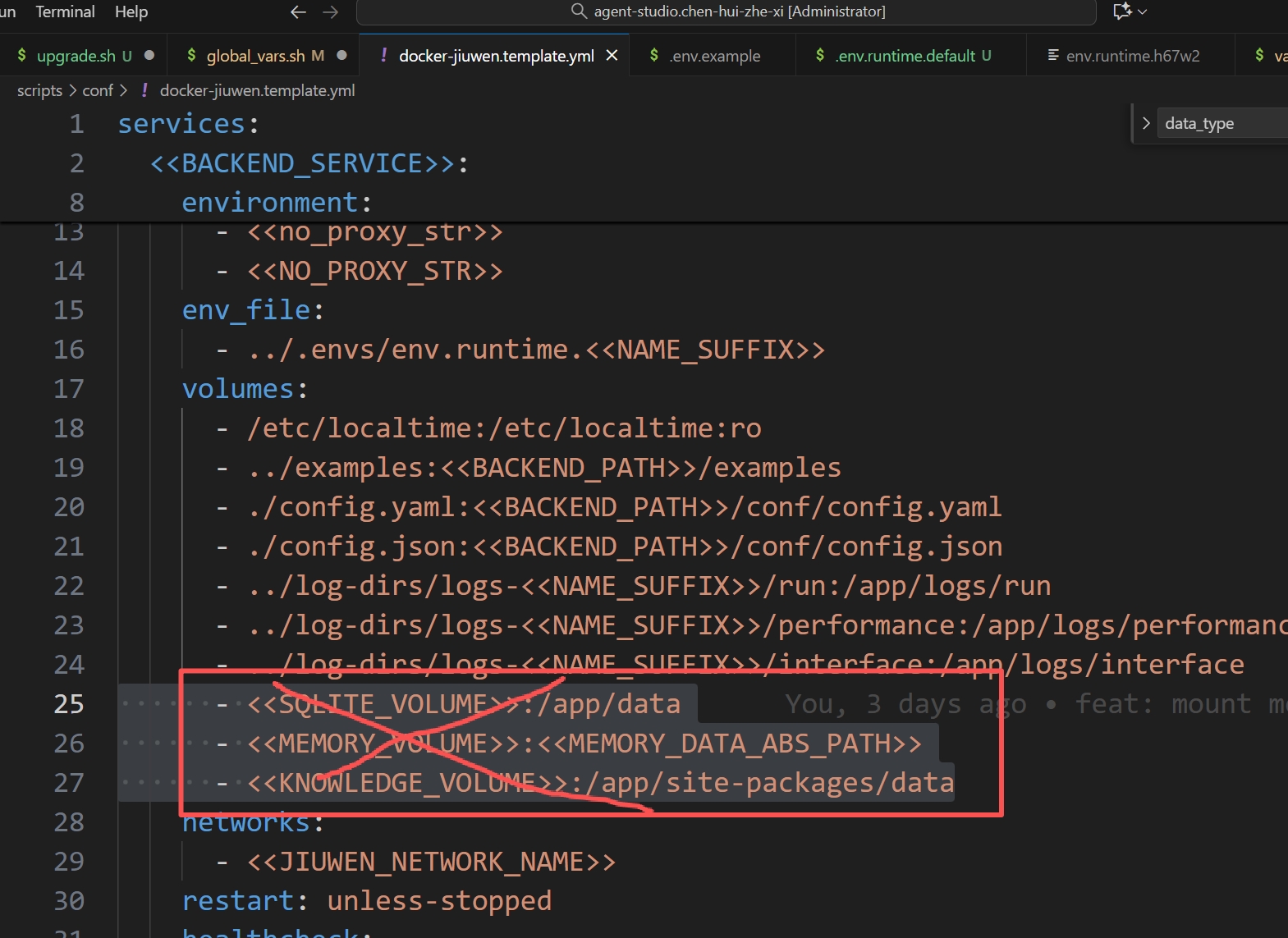This screenshot has height=938, width=1288.
Task: Click the shell icon on upgrade.sh tab
Action: click(x=21, y=55)
